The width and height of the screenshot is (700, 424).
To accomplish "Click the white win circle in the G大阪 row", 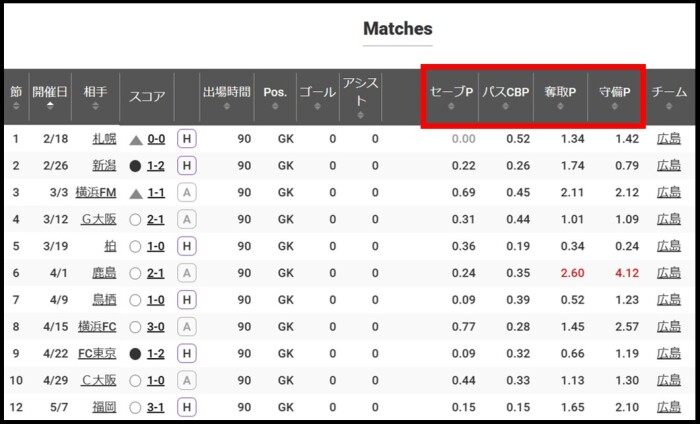I will point(136,219).
